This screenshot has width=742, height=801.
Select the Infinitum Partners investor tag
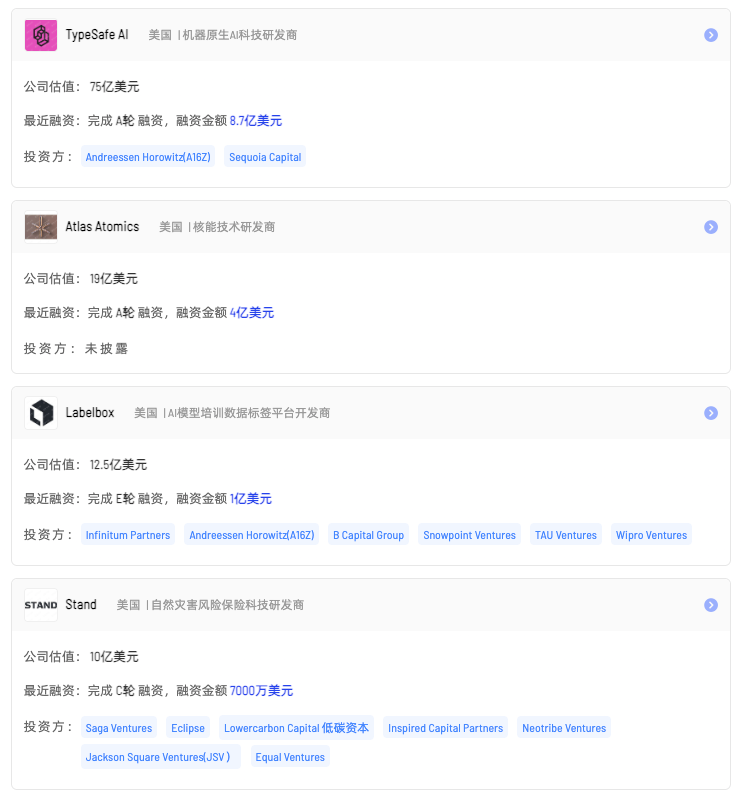(x=128, y=535)
